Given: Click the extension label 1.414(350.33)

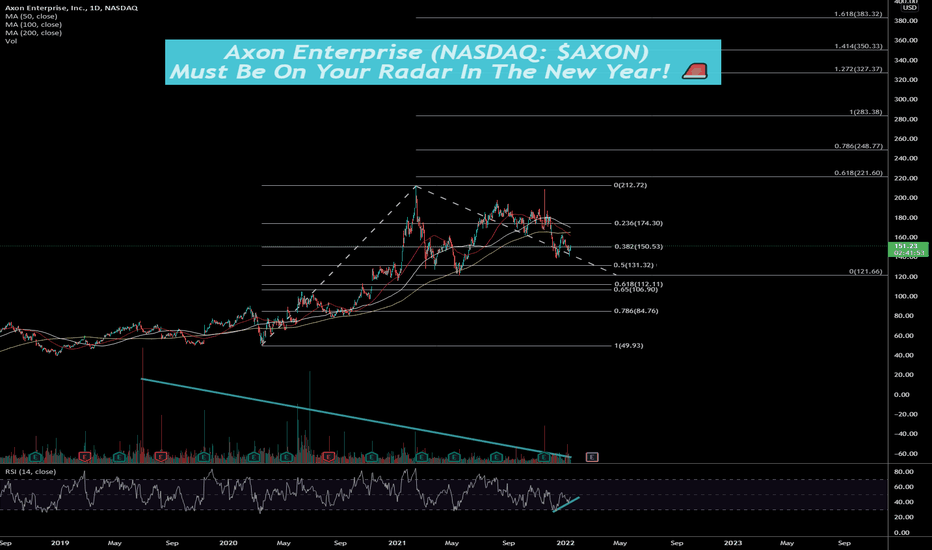Looking at the screenshot, I should click(858, 46).
